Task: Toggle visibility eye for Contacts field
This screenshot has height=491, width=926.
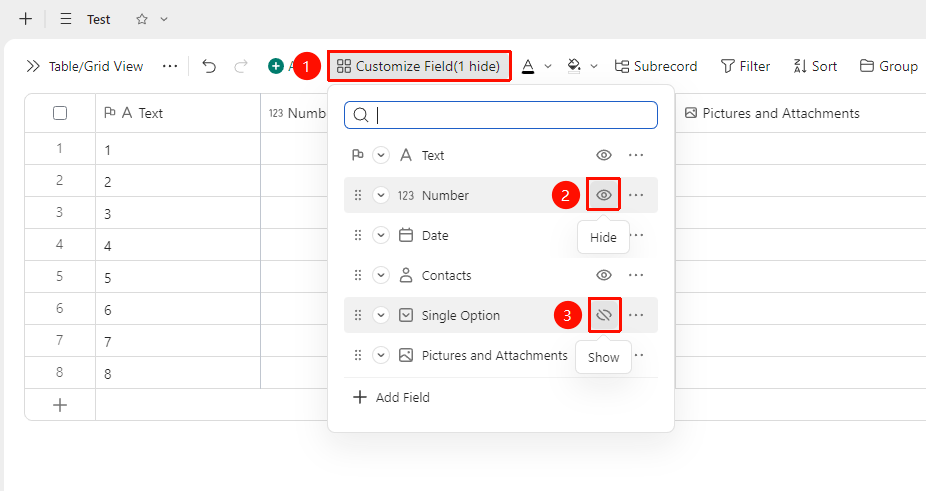Action: 604,275
